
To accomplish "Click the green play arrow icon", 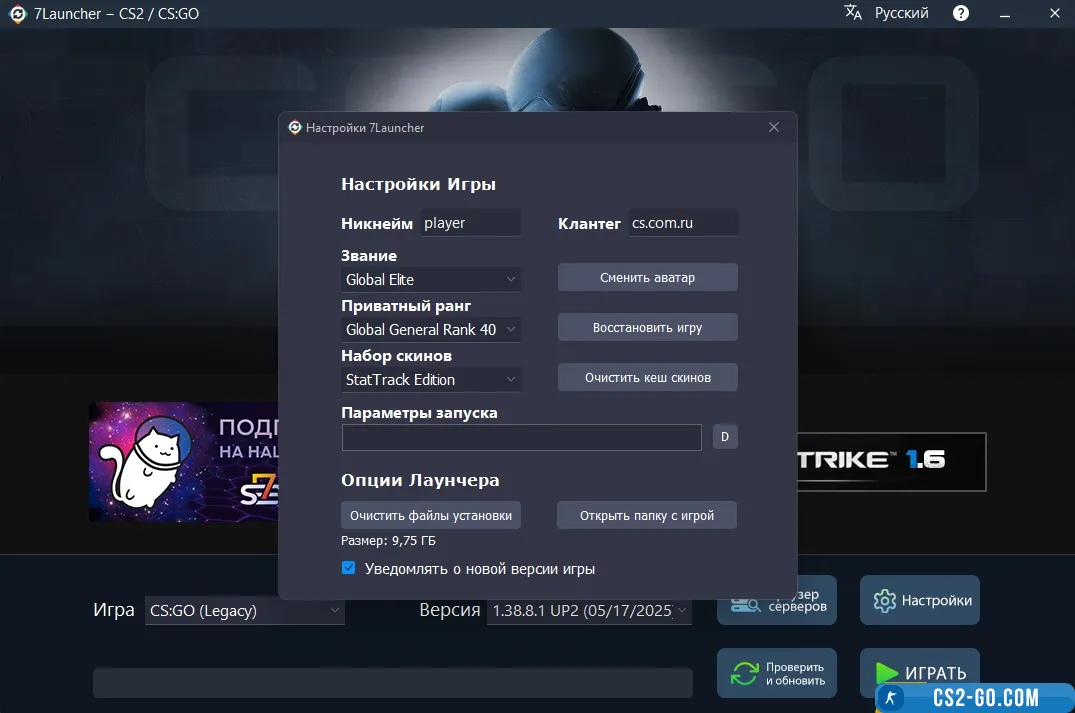I will tap(886, 673).
